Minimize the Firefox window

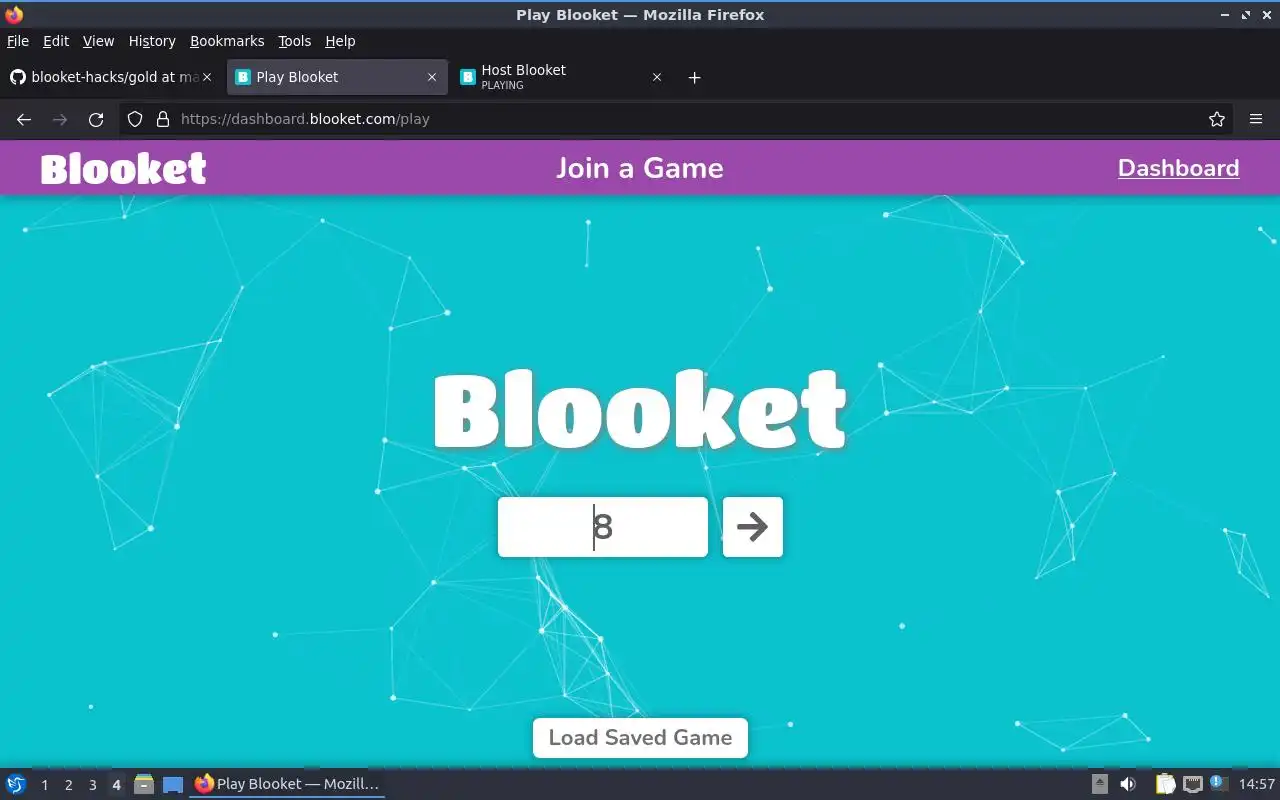(1226, 14)
